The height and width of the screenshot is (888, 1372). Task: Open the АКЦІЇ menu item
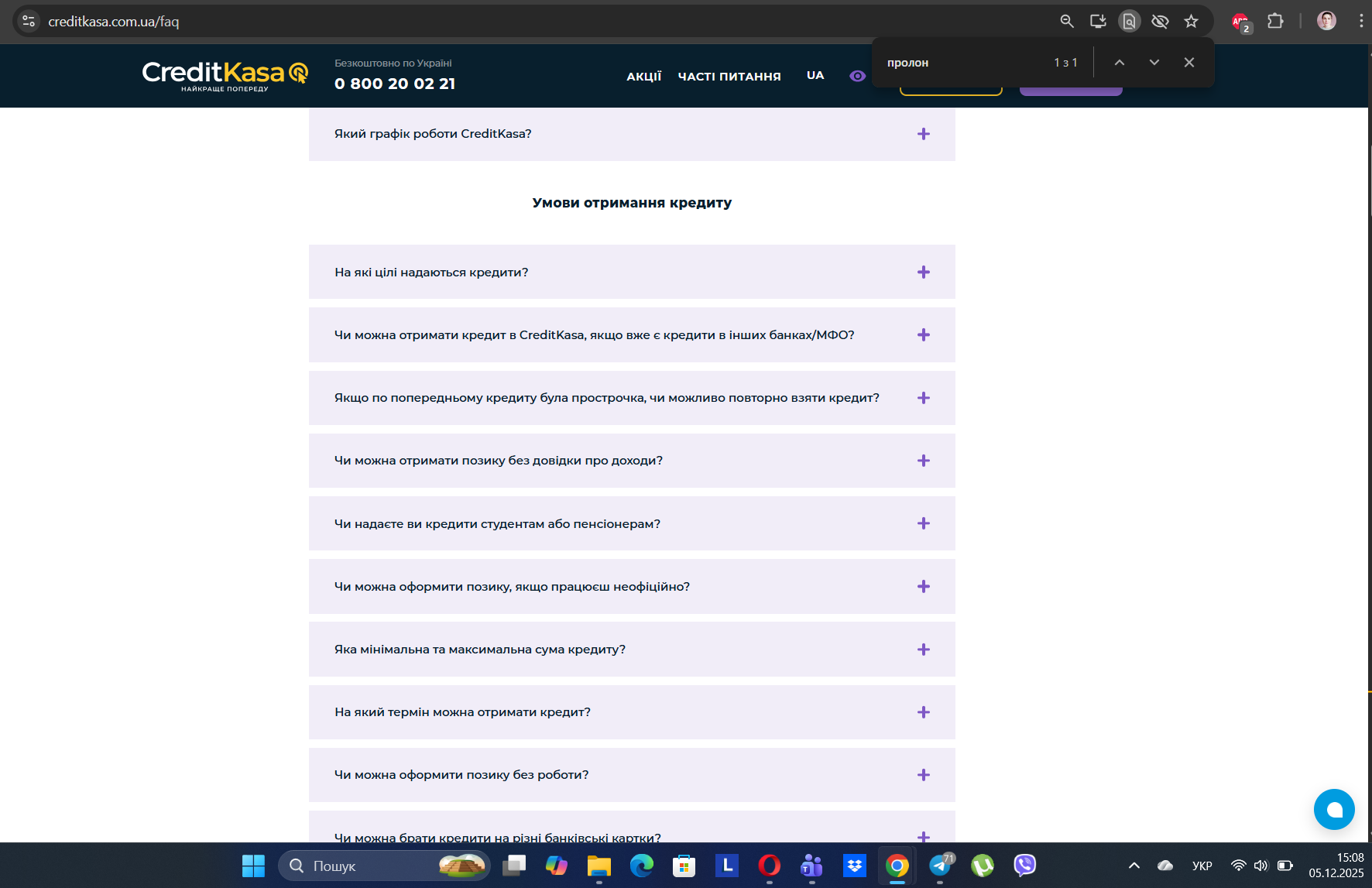point(644,76)
